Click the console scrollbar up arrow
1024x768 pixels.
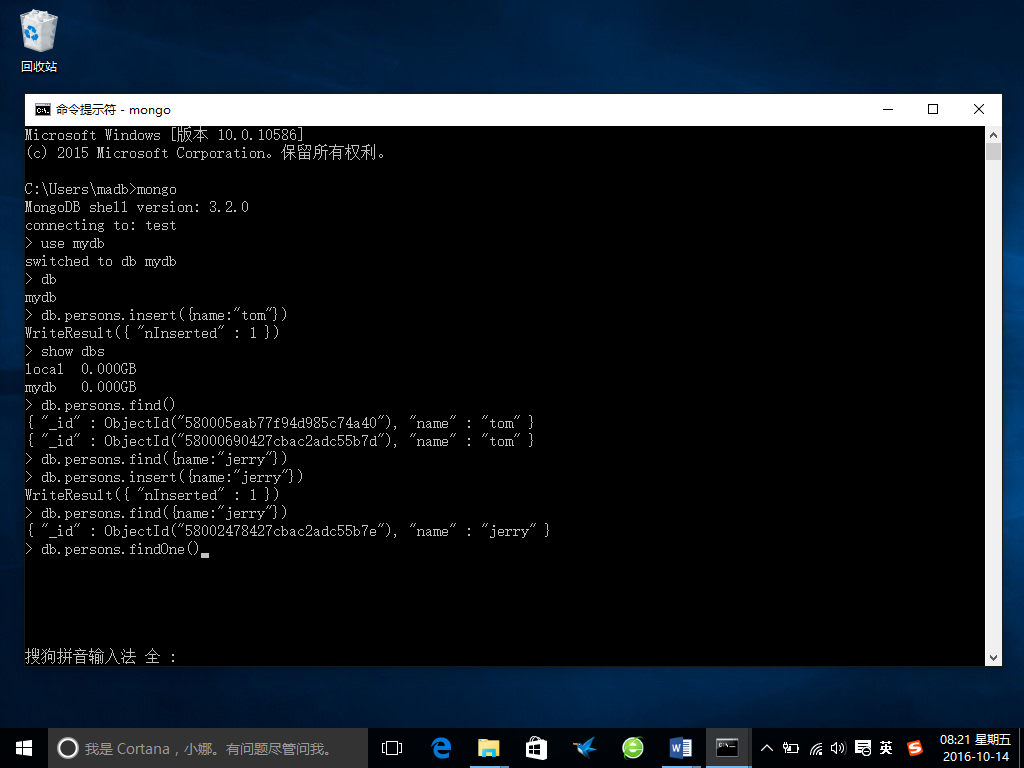[x=993, y=135]
